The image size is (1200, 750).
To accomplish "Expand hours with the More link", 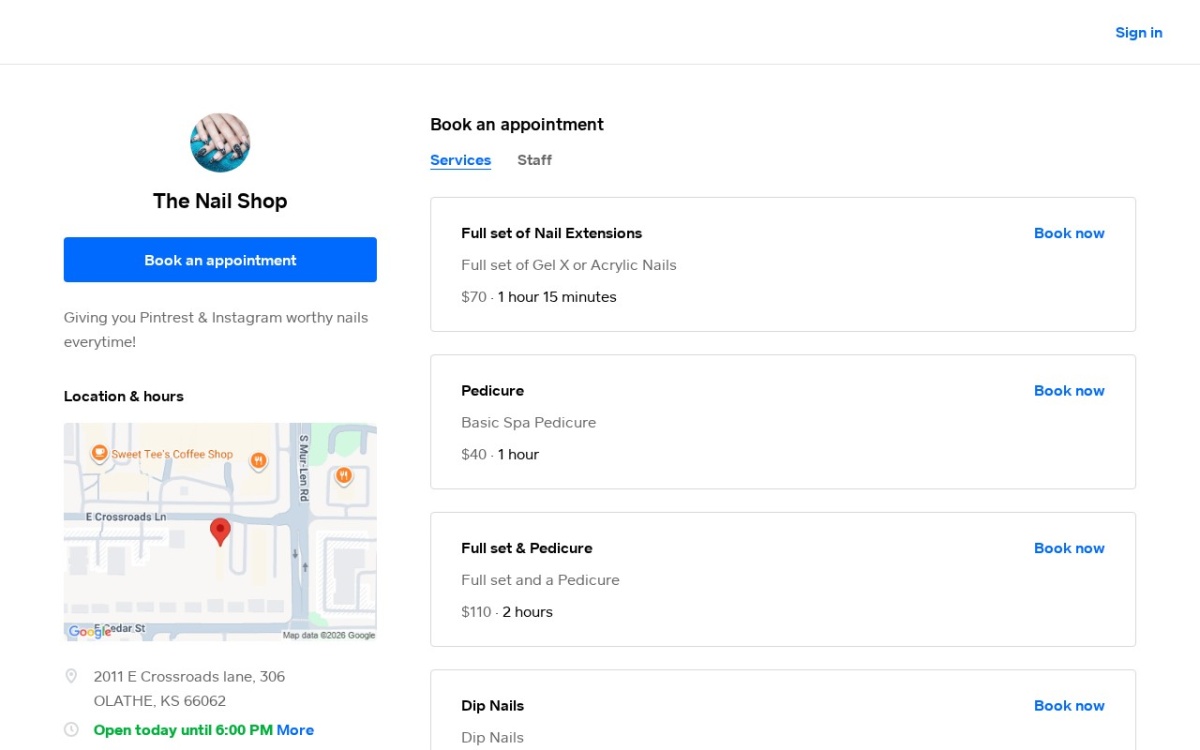I will point(295,730).
